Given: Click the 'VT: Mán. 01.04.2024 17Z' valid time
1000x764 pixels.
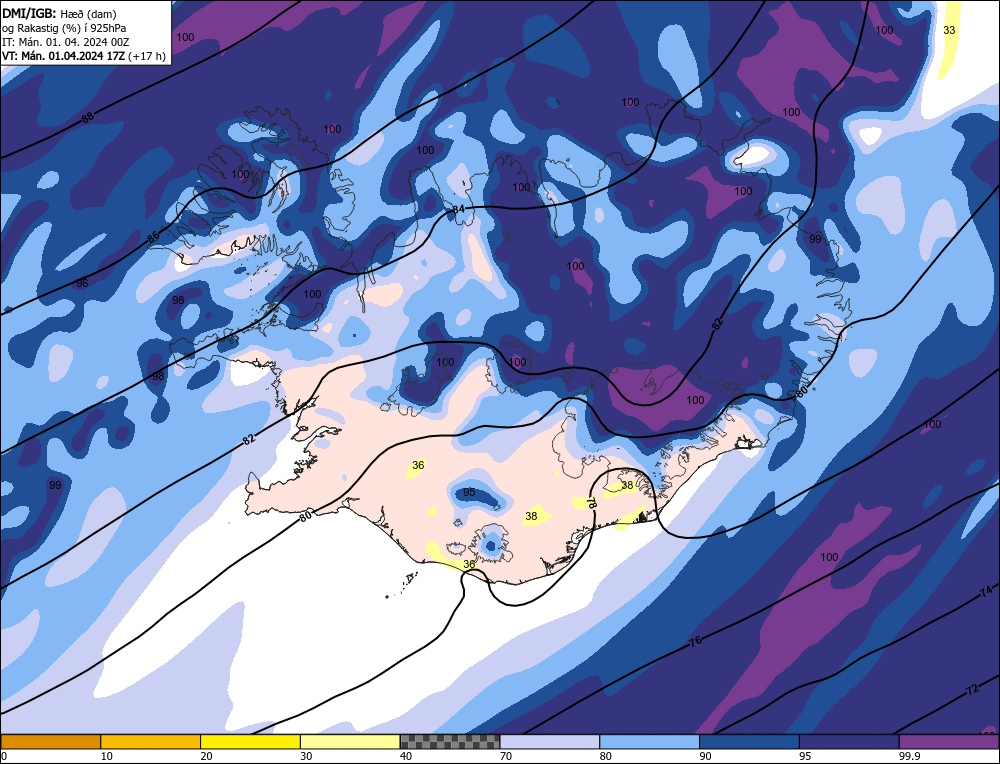Looking at the screenshot, I should click(64, 56).
